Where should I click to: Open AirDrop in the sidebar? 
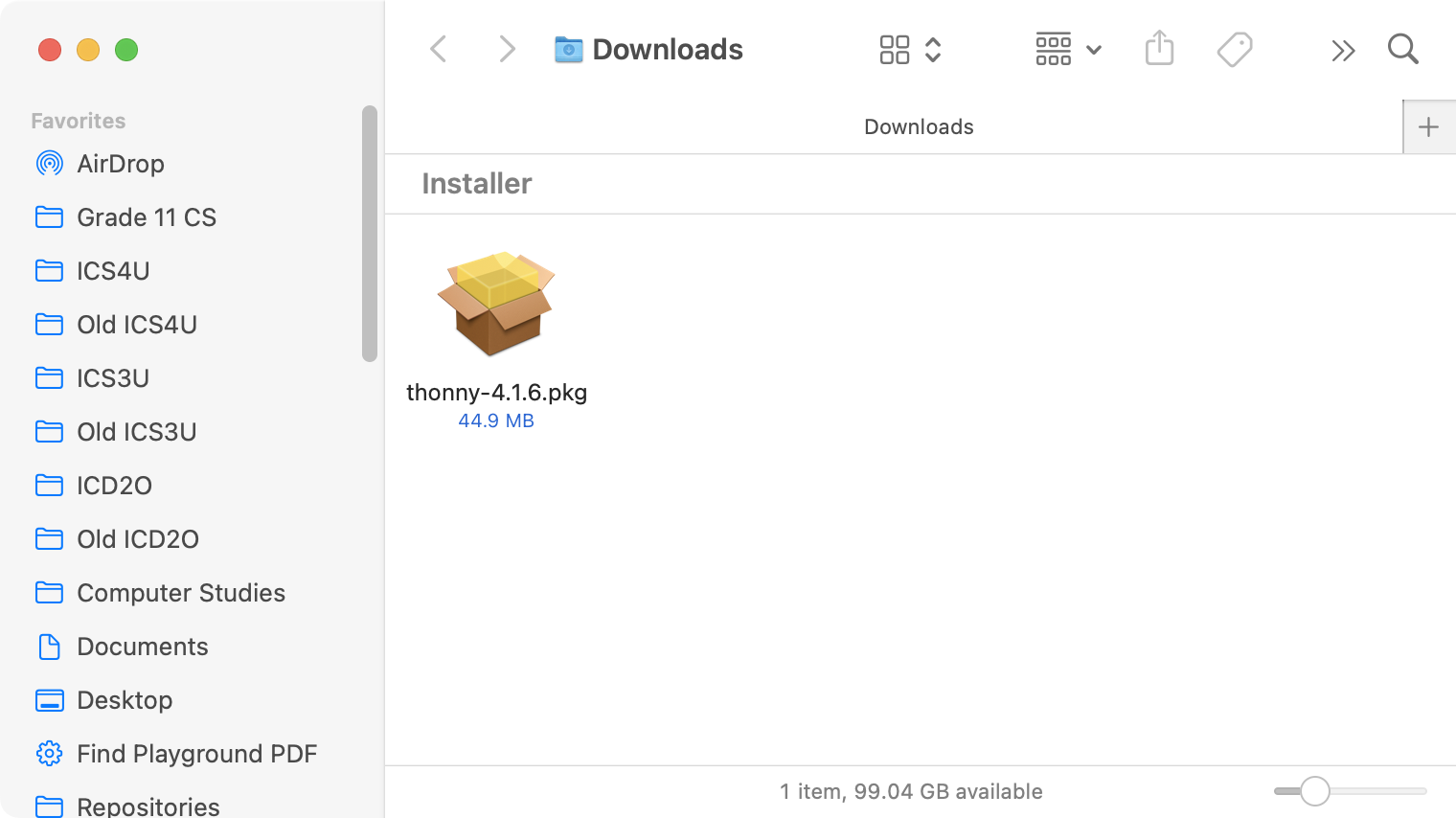(x=120, y=164)
